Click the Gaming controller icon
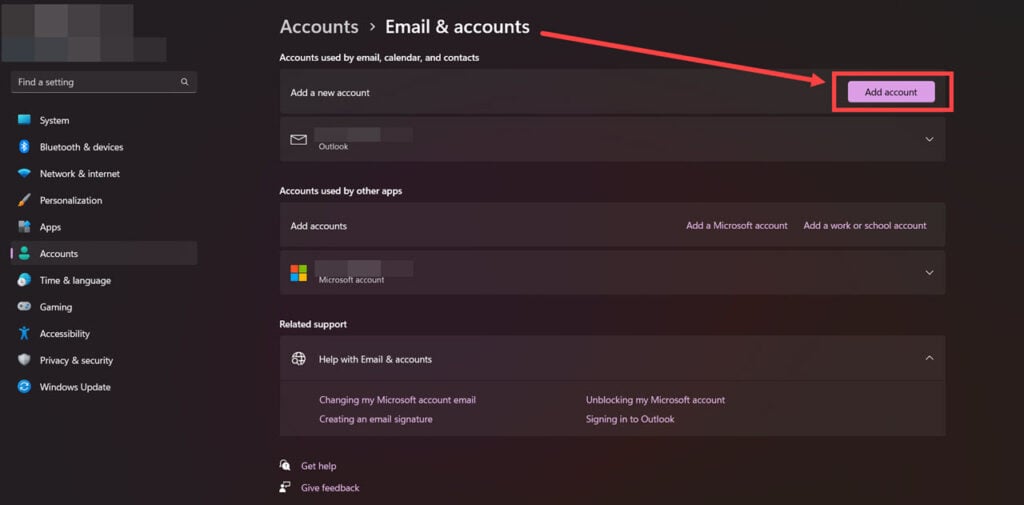This screenshot has height=505, width=1024. (24, 306)
